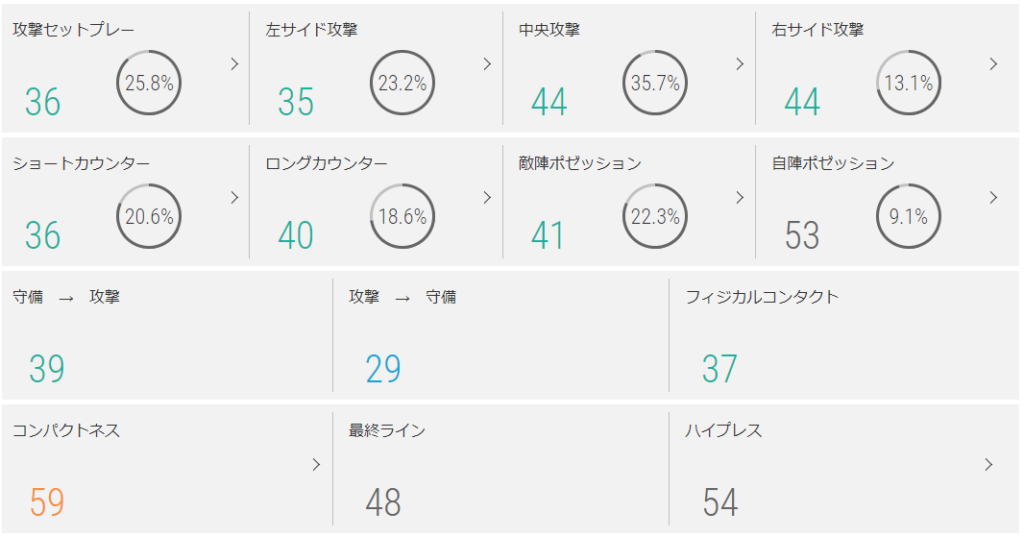Screen dimensions: 1024x537
Task: Expand the ショートカウンター chevron arrow
Action: coord(235,197)
